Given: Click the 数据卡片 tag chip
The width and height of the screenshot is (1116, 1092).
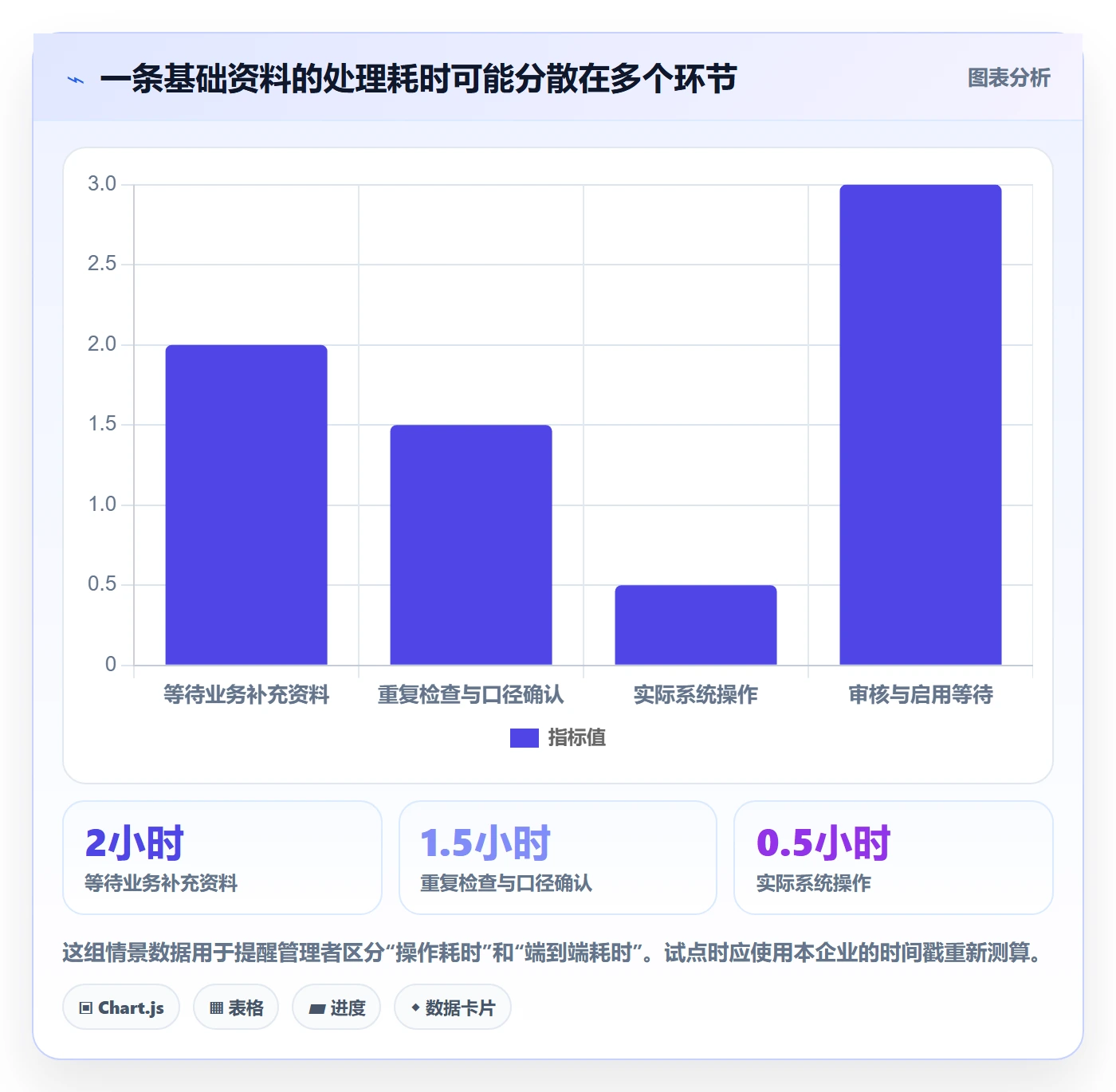Looking at the screenshot, I should (x=453, y=1008).
